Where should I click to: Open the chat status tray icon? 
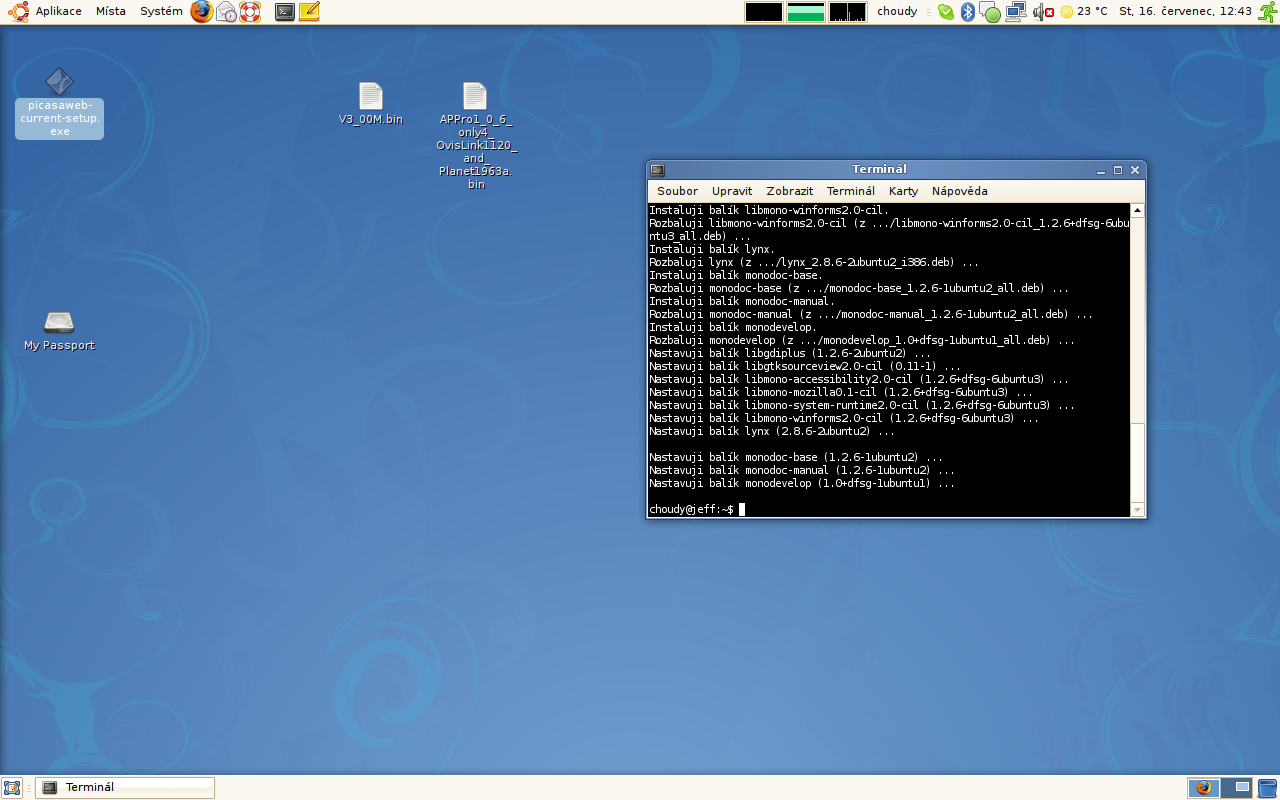tap(991, 13)
